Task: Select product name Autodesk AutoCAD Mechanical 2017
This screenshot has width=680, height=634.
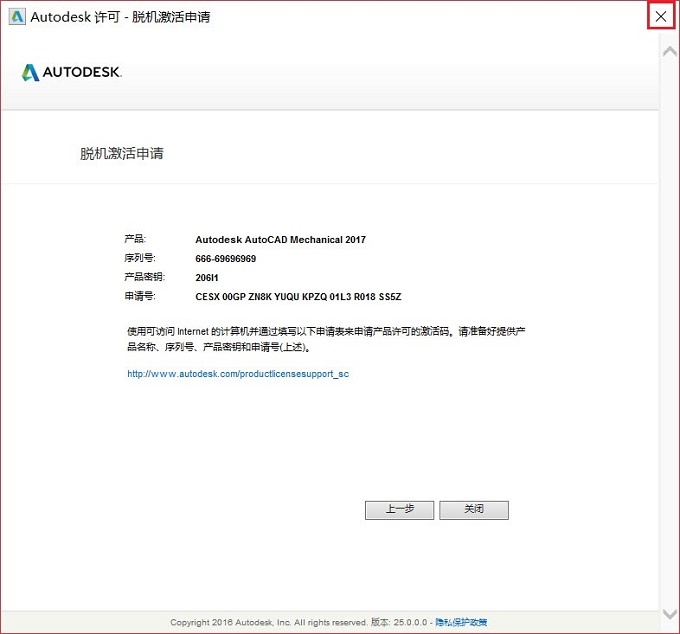Action: (281, 239)
